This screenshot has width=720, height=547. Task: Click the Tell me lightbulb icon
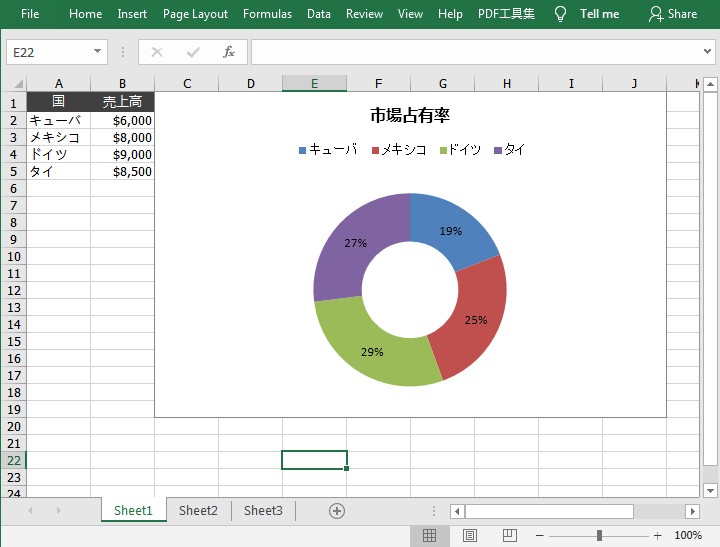point(560,14)
